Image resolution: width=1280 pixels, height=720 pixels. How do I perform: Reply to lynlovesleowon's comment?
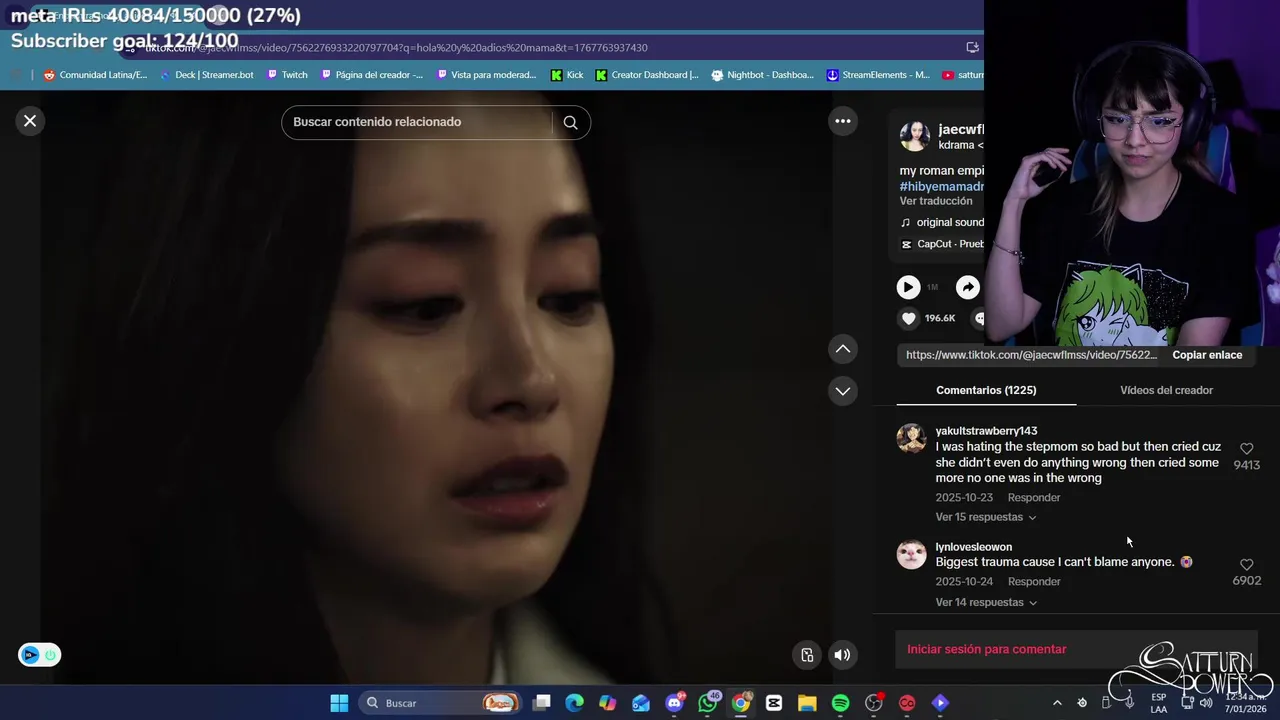tap(1034, 582)
